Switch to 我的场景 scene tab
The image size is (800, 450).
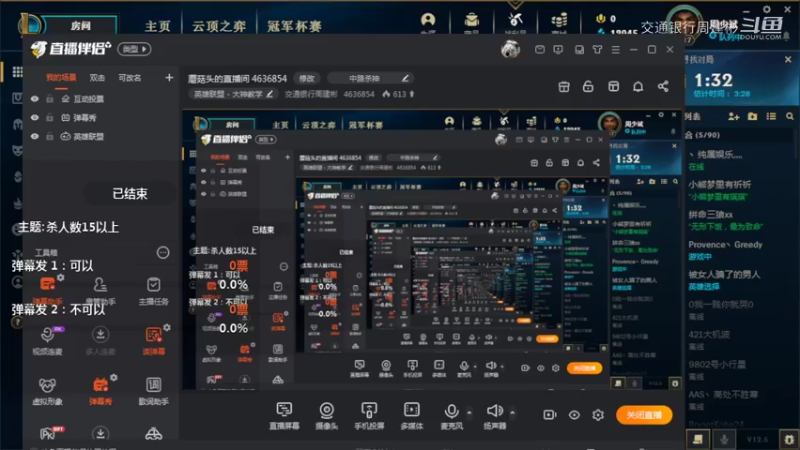pyautogui.click(x=61, y=78)
